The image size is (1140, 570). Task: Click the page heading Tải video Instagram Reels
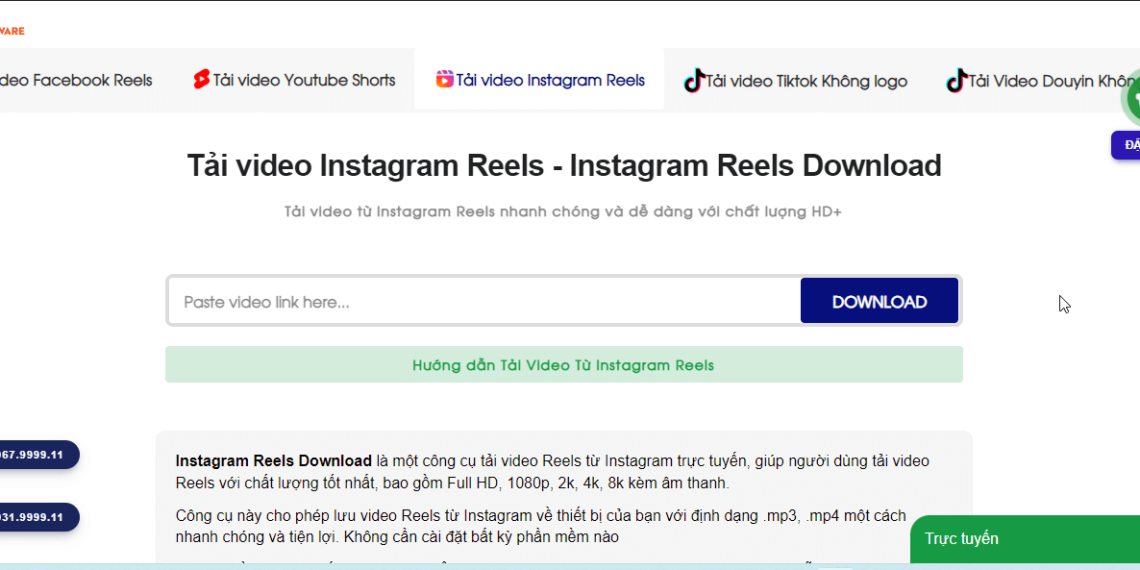click(564, 166)
